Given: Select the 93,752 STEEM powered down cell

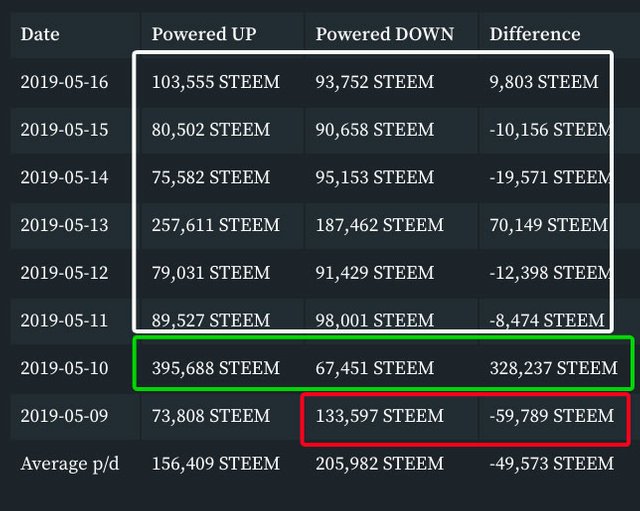Looking at the screenshot, I should pos(374,82).
